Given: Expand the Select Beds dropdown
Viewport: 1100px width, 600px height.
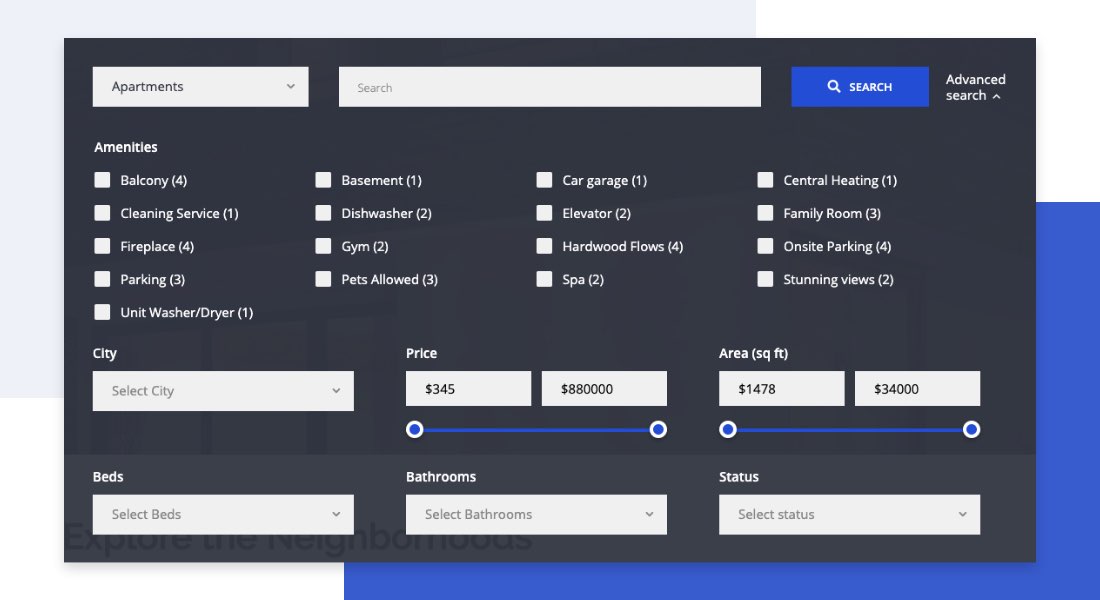Looking at the screenshot, I should [x=222, y=514].
